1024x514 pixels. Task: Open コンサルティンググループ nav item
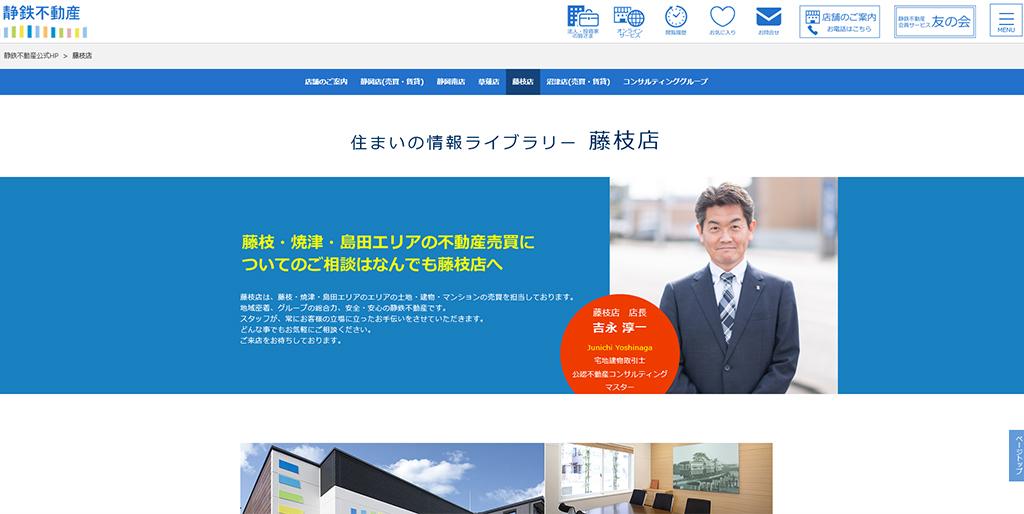(x=665, y=81)
